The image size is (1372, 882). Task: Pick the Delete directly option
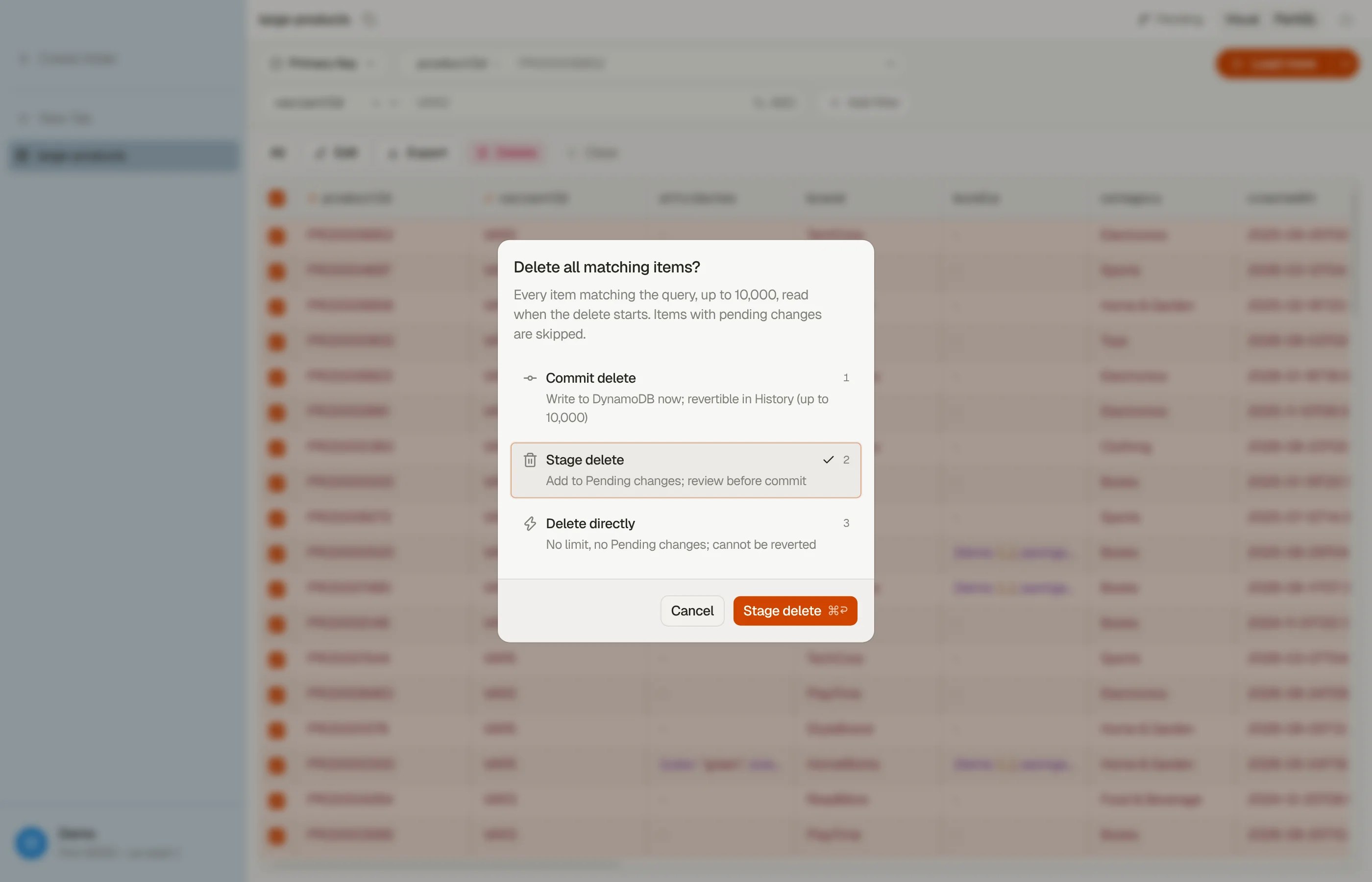[686, 533]
